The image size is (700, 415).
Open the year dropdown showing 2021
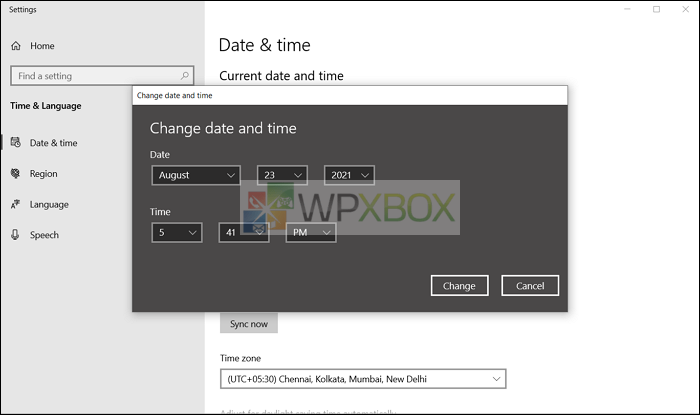[x=349, y=175]
